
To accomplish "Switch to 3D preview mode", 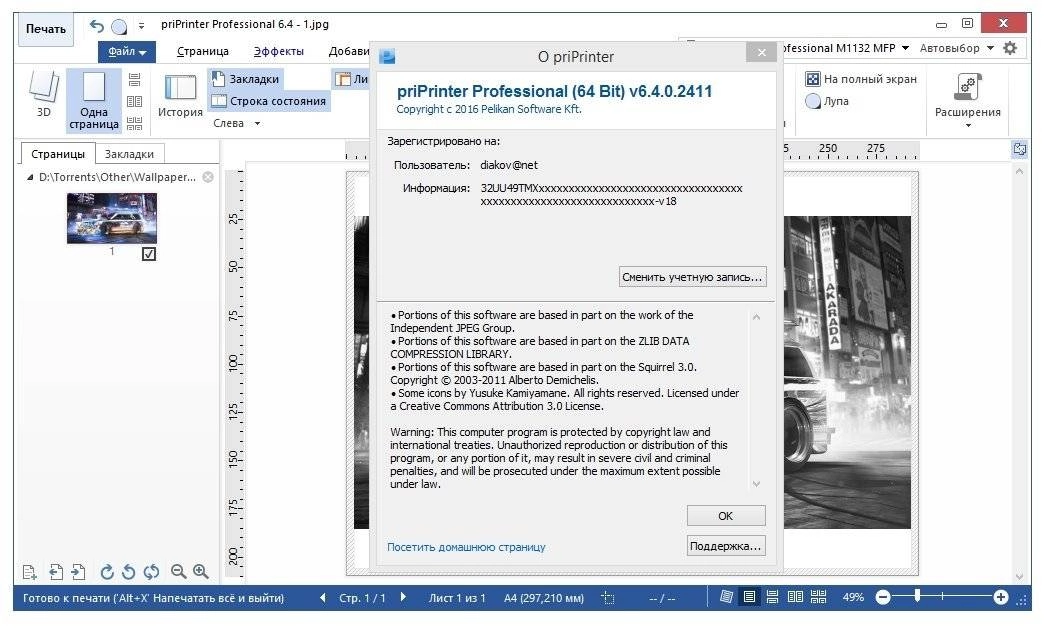I will 43,95.
